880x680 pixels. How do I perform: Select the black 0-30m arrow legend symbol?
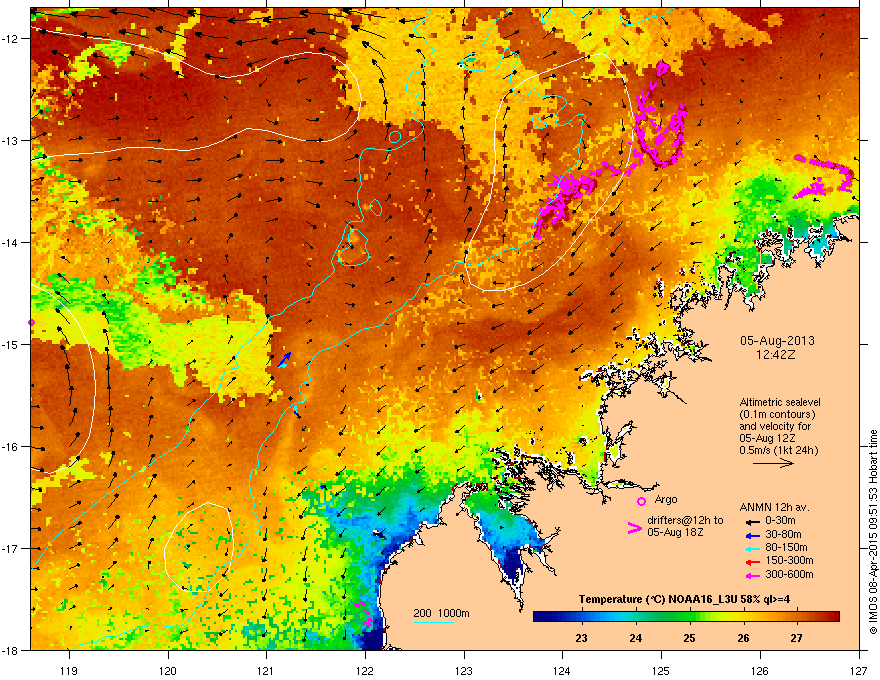(753, 521)
